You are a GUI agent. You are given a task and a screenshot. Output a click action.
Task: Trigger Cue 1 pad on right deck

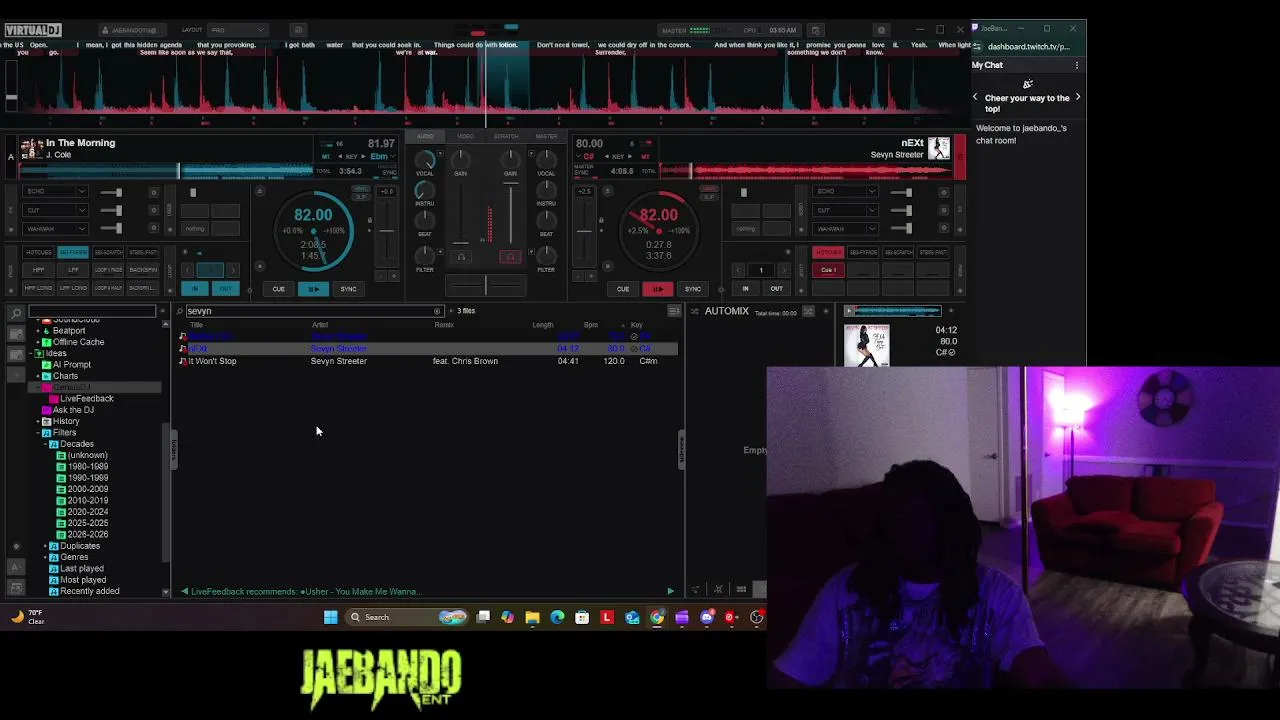[828, 270]
